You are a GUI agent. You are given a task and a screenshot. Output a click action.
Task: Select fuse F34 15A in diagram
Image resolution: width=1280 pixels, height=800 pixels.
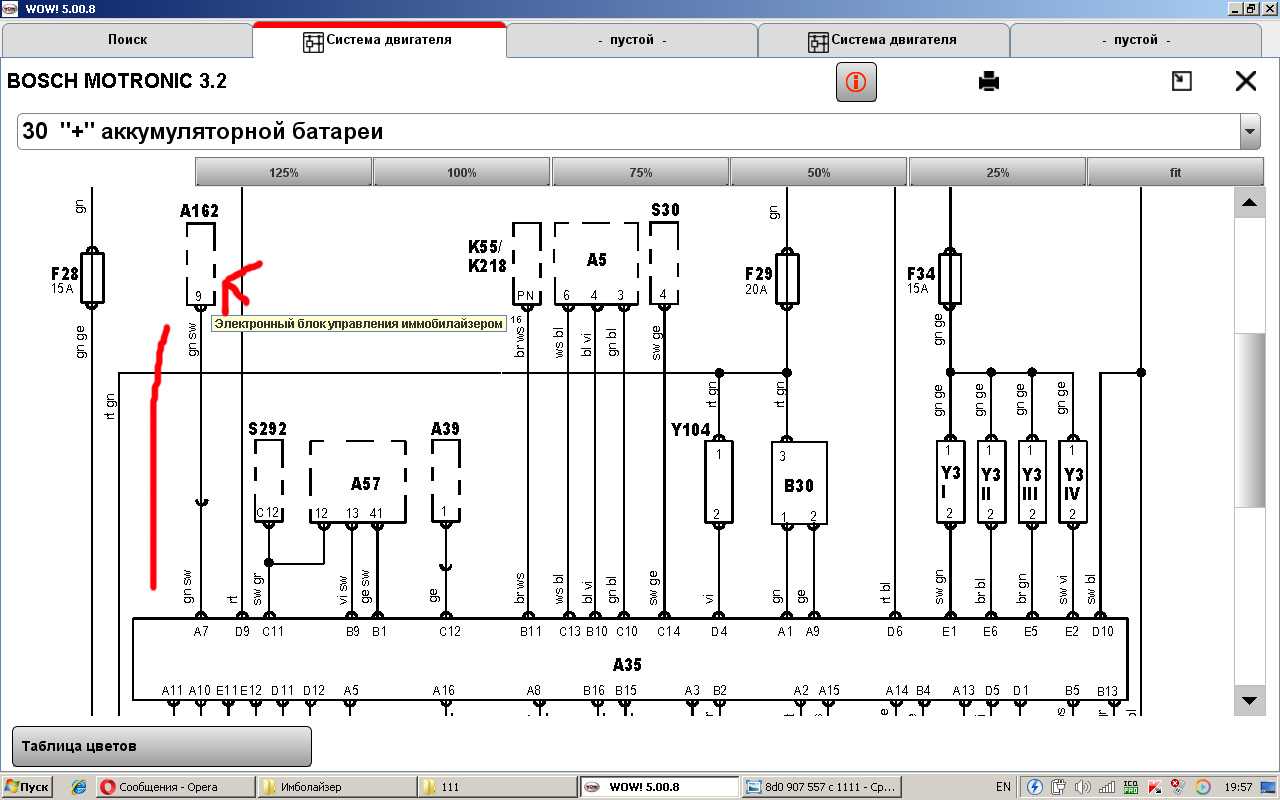click(949, 277)
